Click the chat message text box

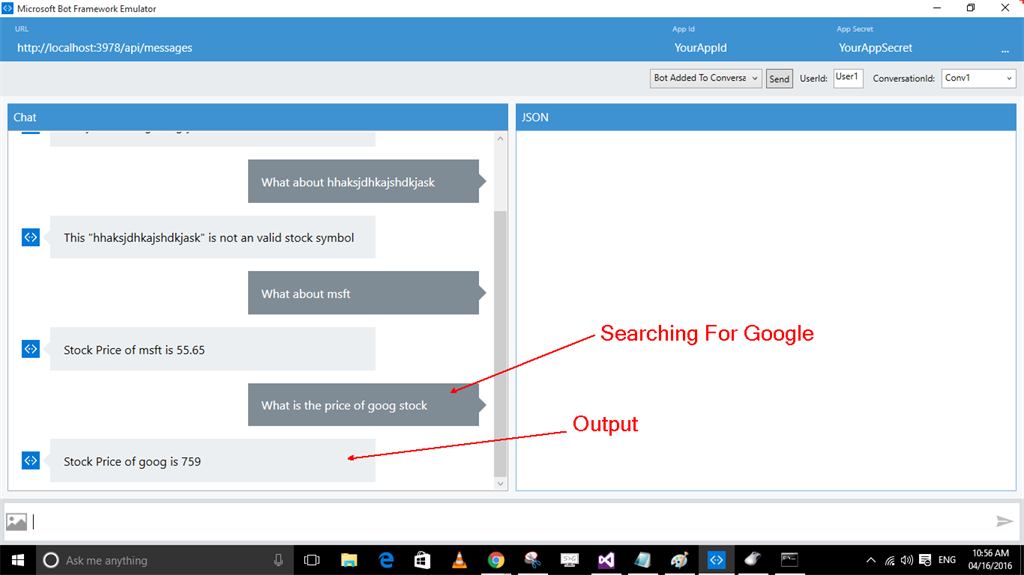(509, 521)
